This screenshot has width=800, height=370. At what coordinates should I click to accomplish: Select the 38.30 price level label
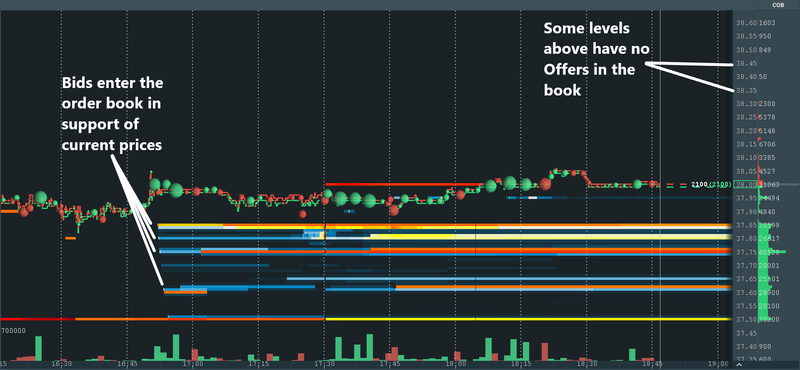point(746,104)
